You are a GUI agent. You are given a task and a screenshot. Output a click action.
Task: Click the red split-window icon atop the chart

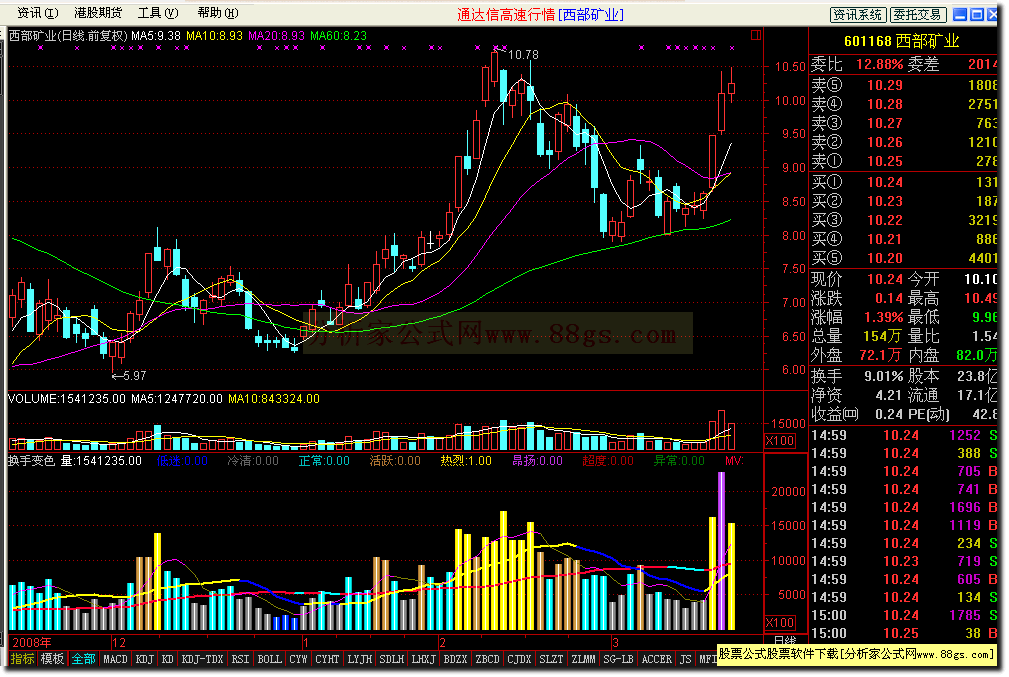tap(755, 35)
